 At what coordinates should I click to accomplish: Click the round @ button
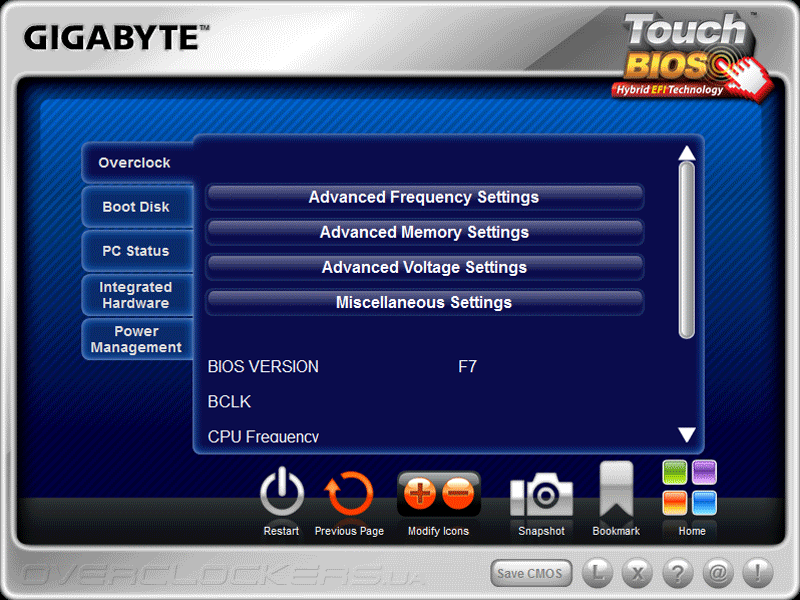point(718,573)
